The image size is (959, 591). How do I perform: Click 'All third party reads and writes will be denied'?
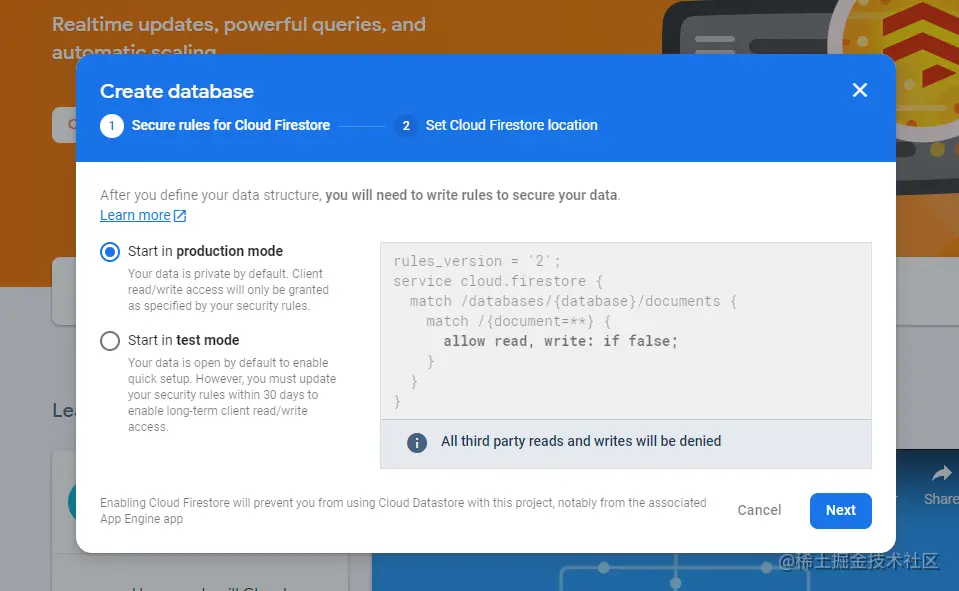tap(581, 441)
